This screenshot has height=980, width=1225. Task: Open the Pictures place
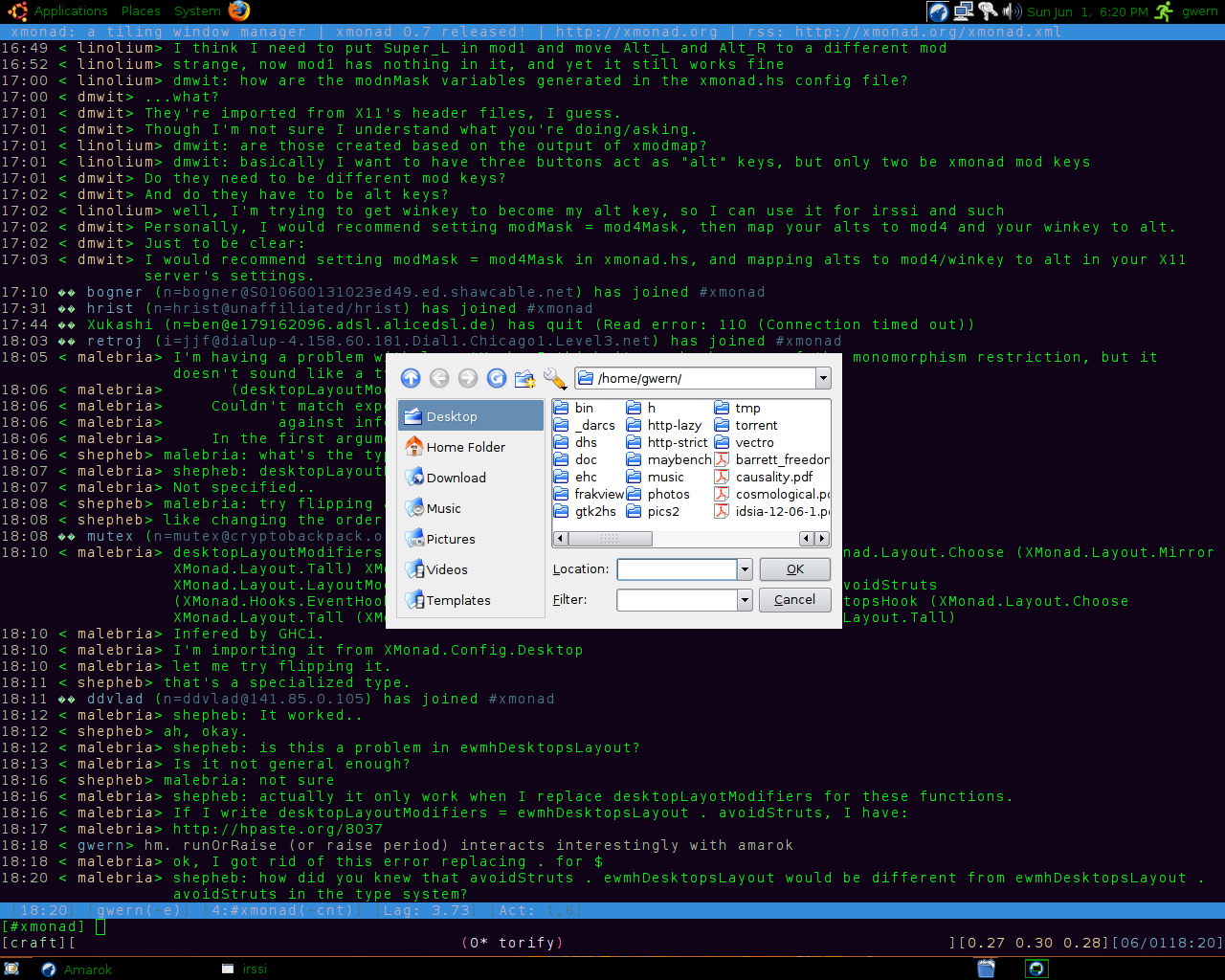[471, 539]
